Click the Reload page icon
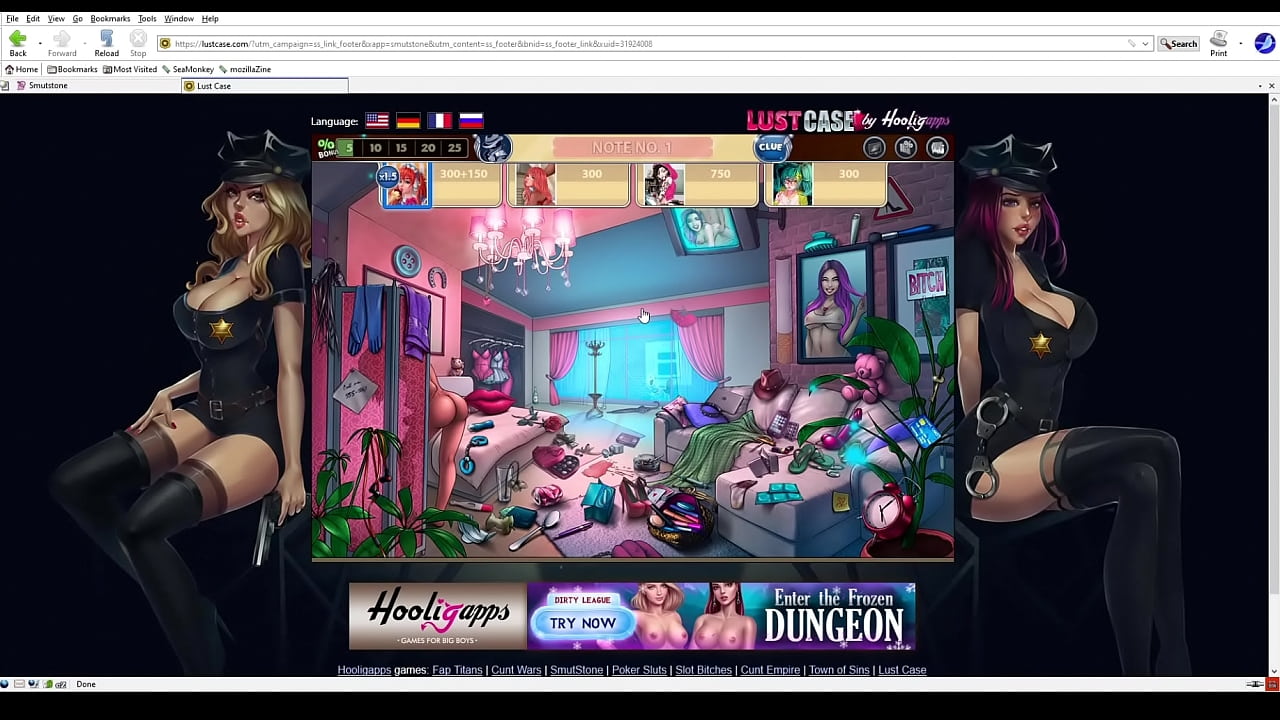1280x720 pixels. (x=105, y=40)
